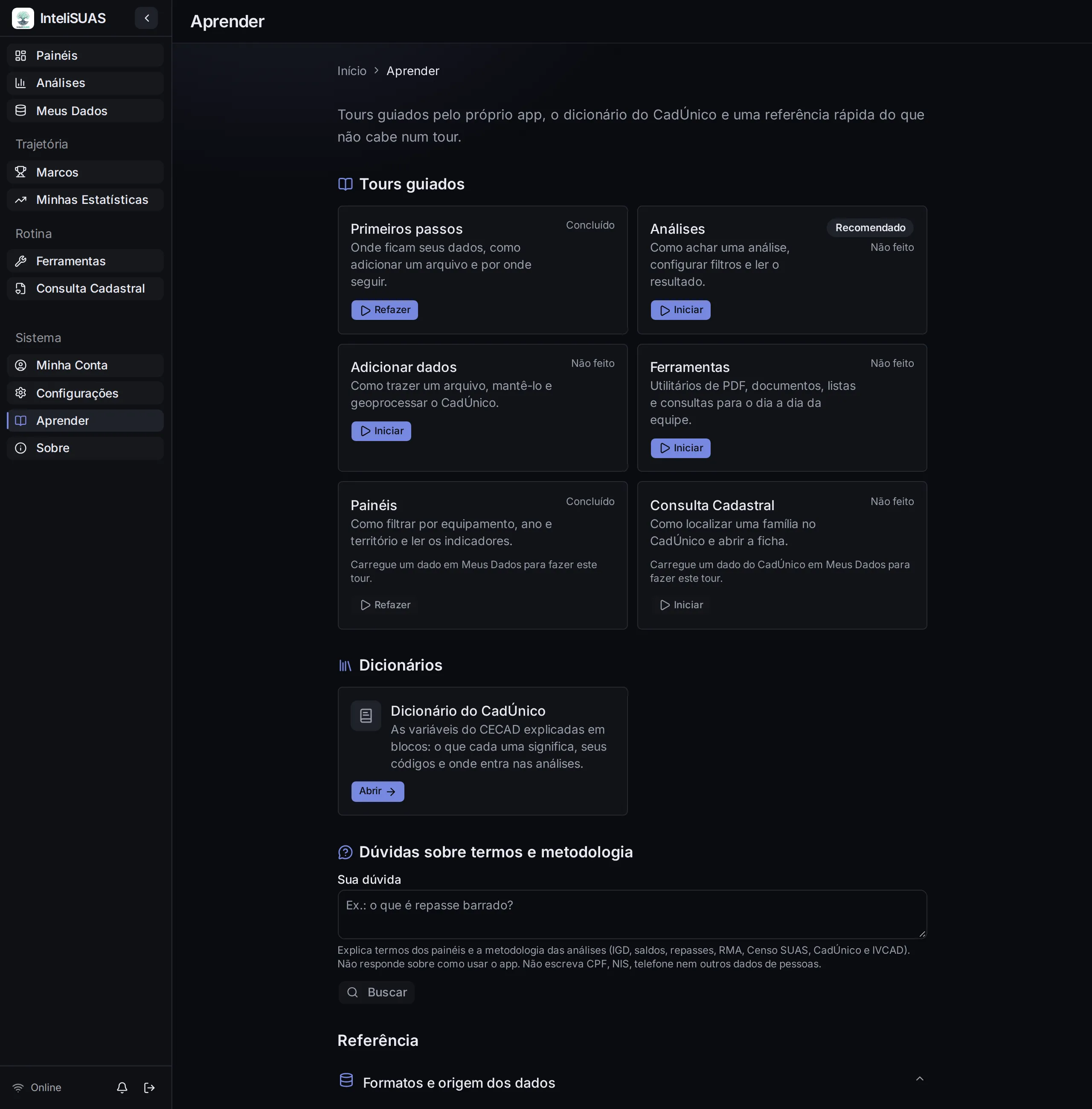This screenshot has width=1092, height=1109.
Task: Open Painéis in the sidebar
Action: tap(85, 55)
